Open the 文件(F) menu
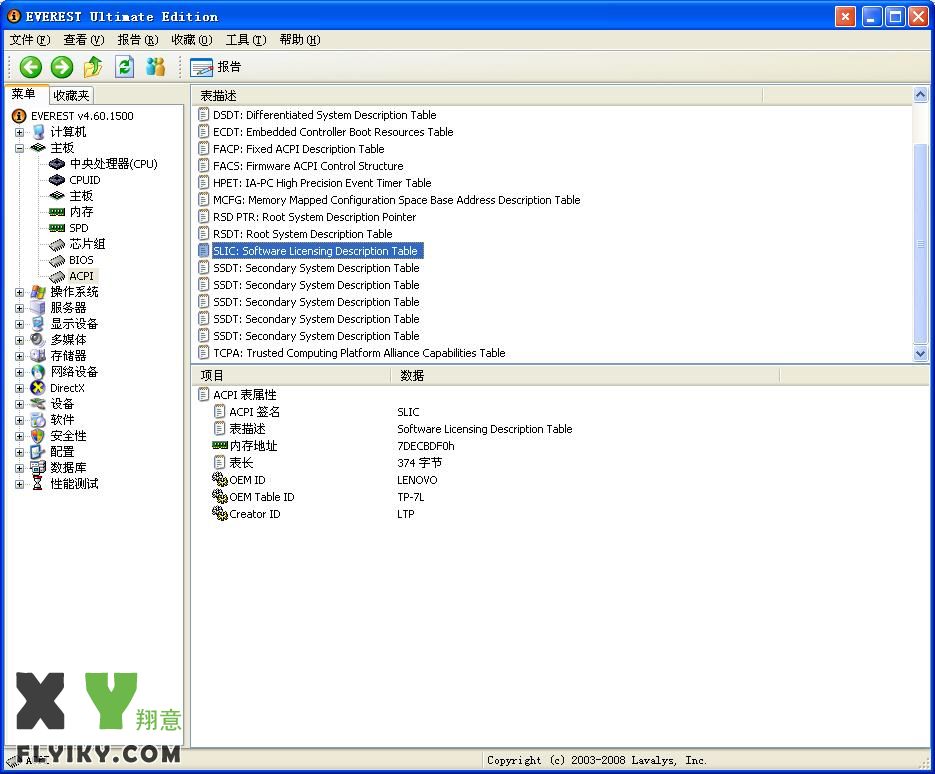Viewport: 935px width, 774px height. coord(29,40)
